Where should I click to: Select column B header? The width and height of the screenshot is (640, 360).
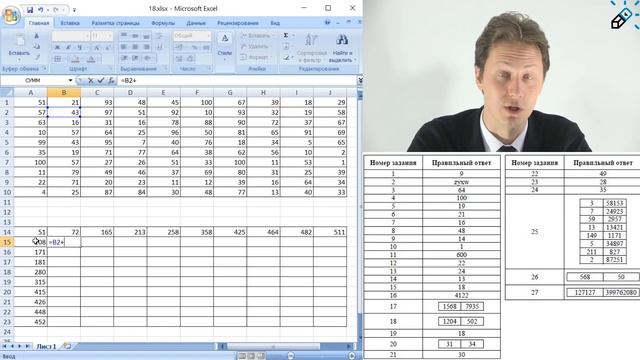64,93
